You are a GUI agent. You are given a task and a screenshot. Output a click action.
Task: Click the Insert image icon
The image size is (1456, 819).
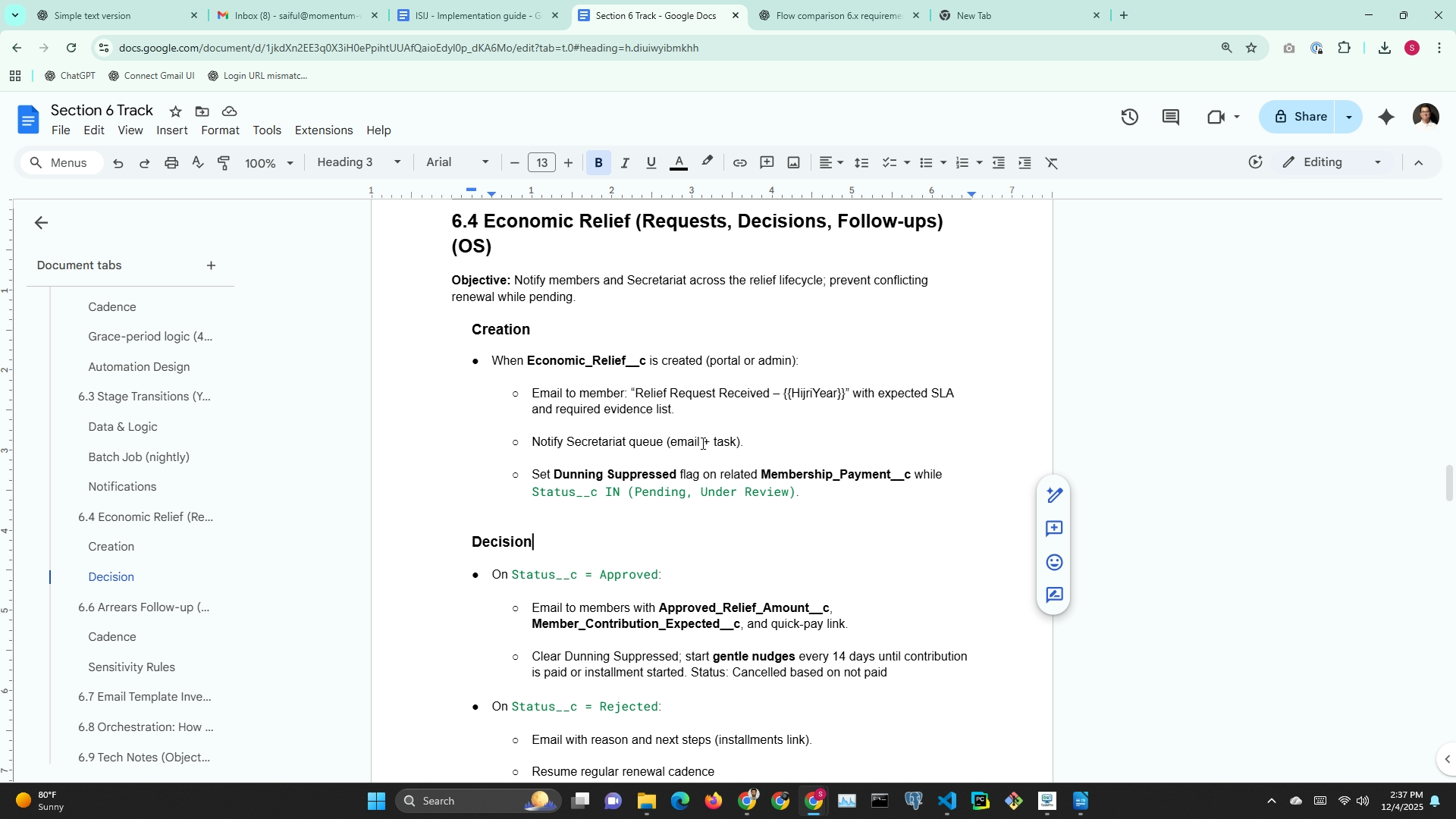(x=793, y=163)
